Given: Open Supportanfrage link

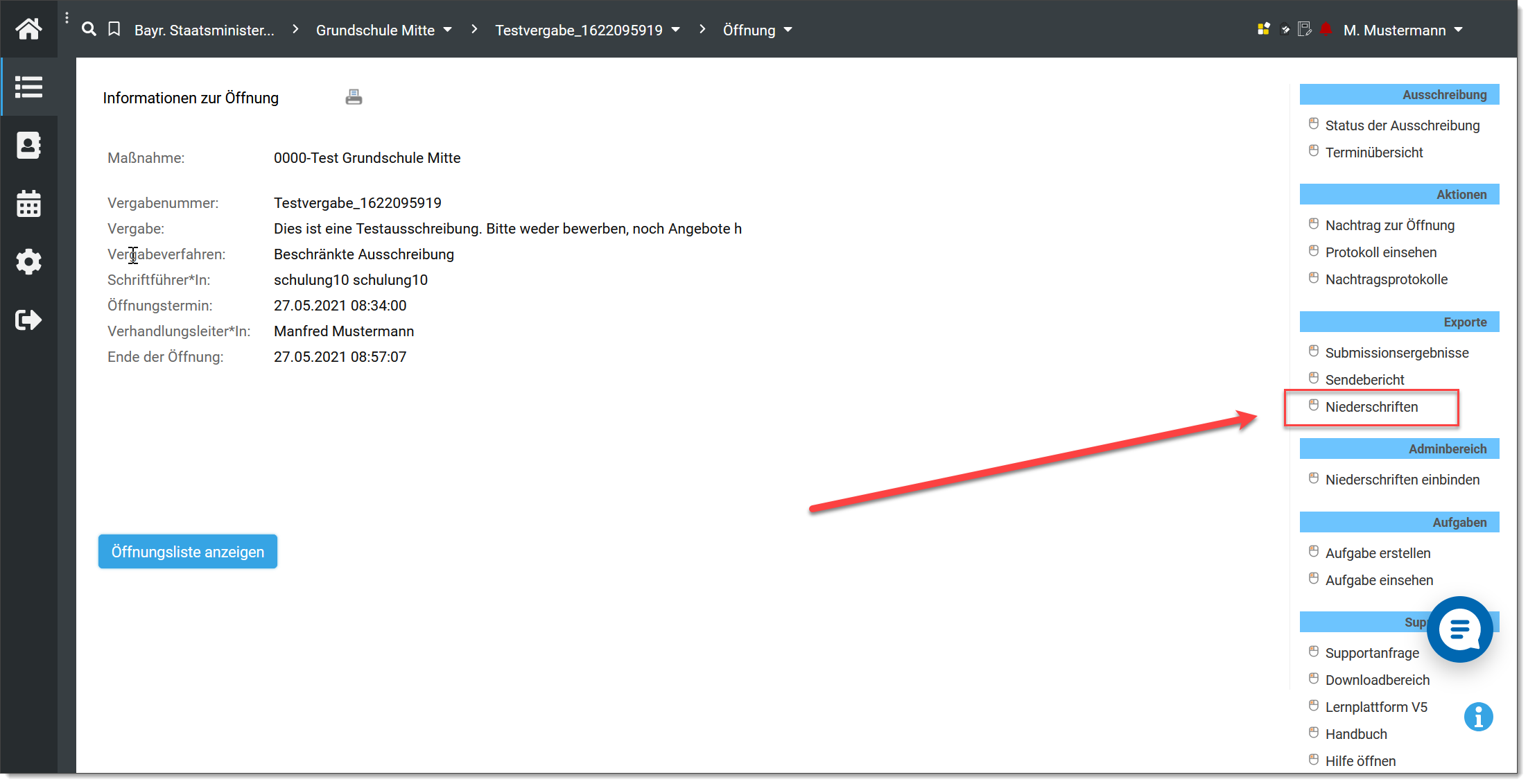Looking at the screenshot, I should pyautogui.click(x=1372, y=653).
